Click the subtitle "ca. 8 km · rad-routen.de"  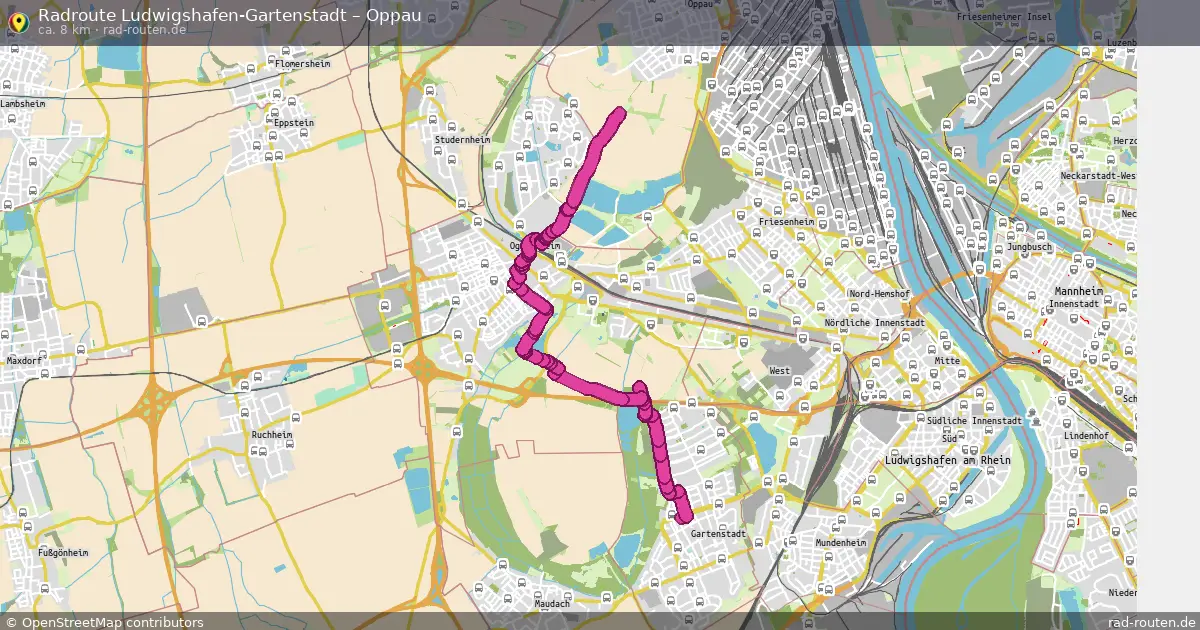[x=112, y=30]
